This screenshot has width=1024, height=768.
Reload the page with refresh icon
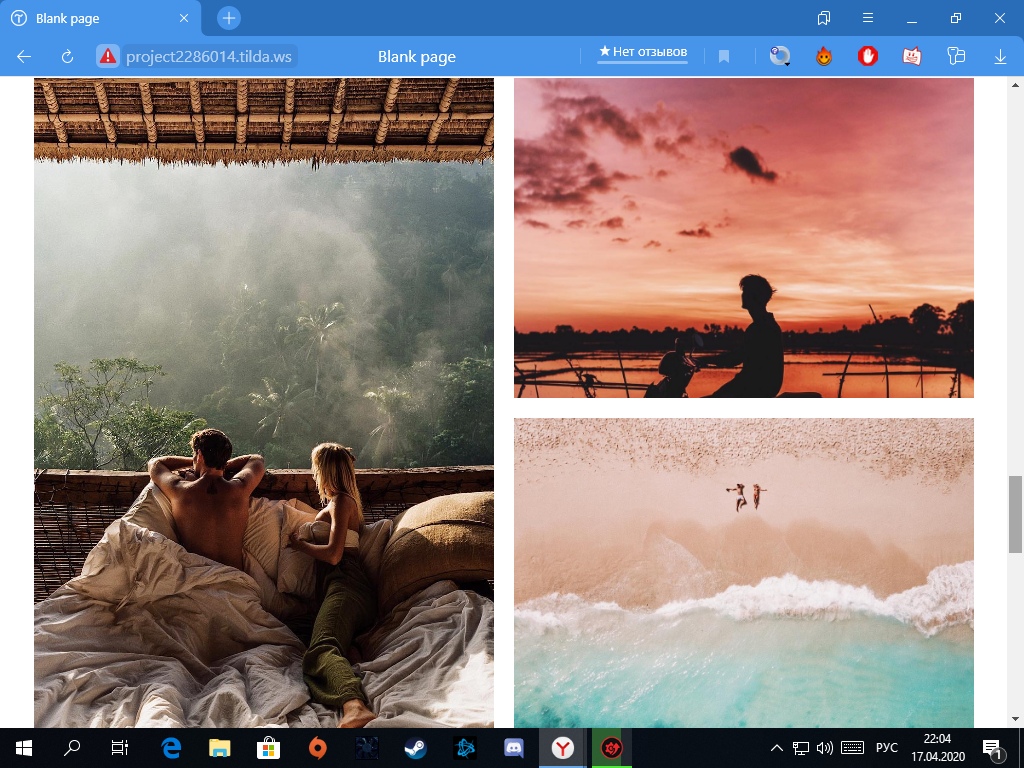[67, 57]
